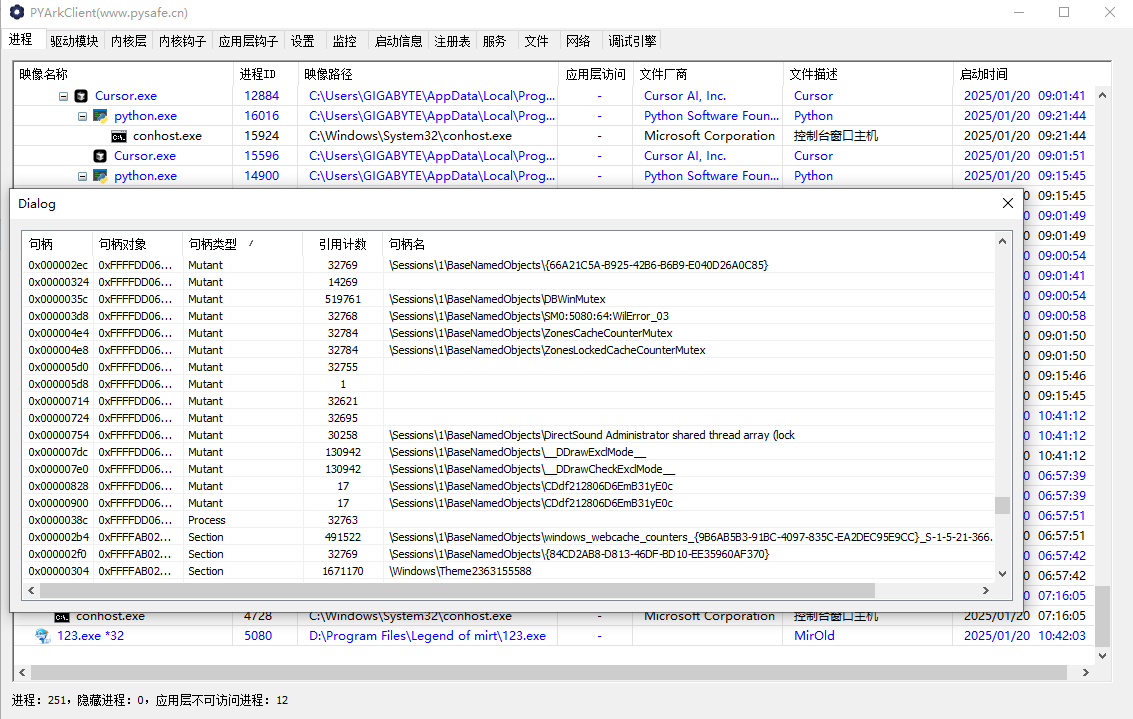The image size is (1133, 719).
Task: Collapse the Cursor.exe 12884 process tree
Action: pos(64,96)
